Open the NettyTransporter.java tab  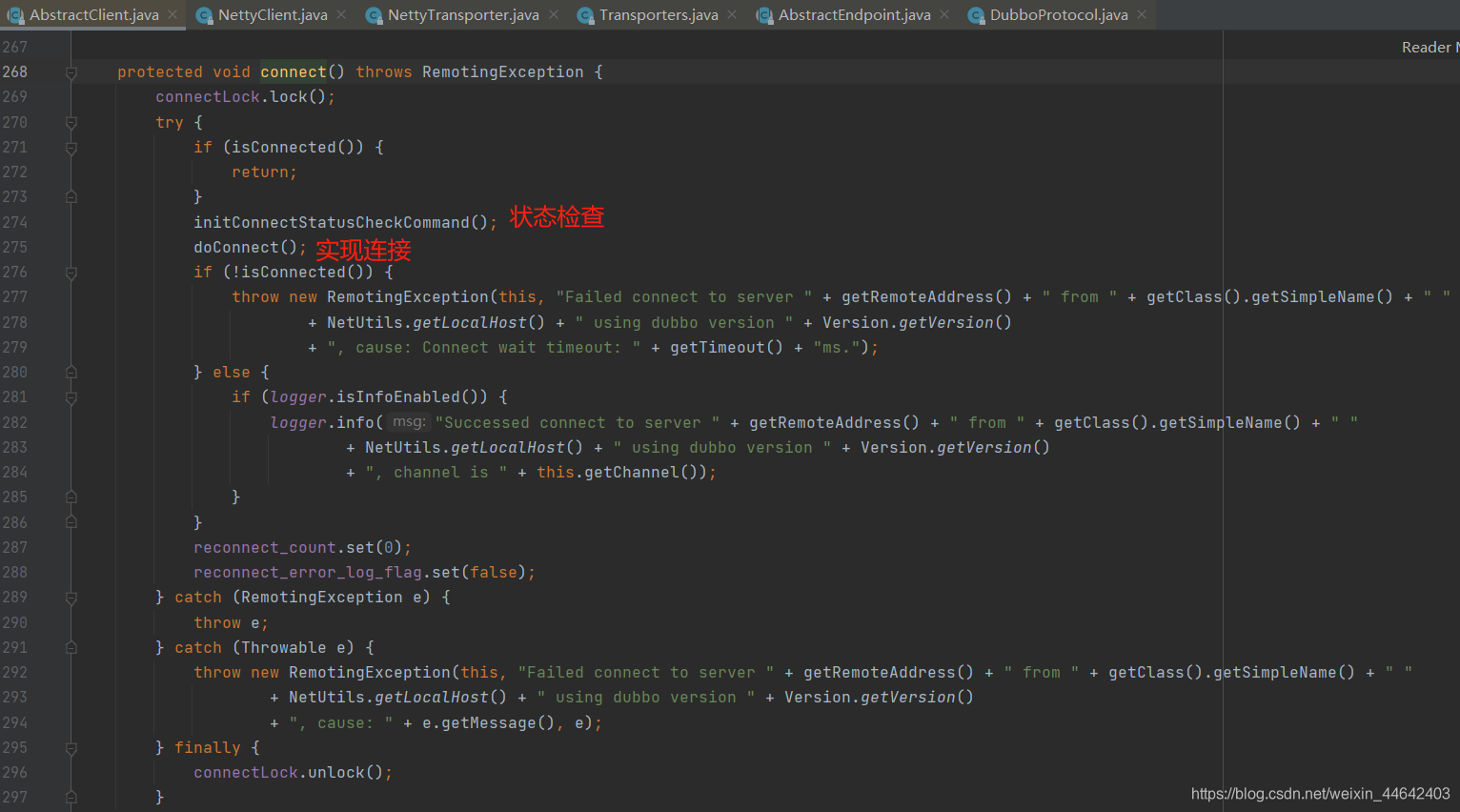(463, 15)
